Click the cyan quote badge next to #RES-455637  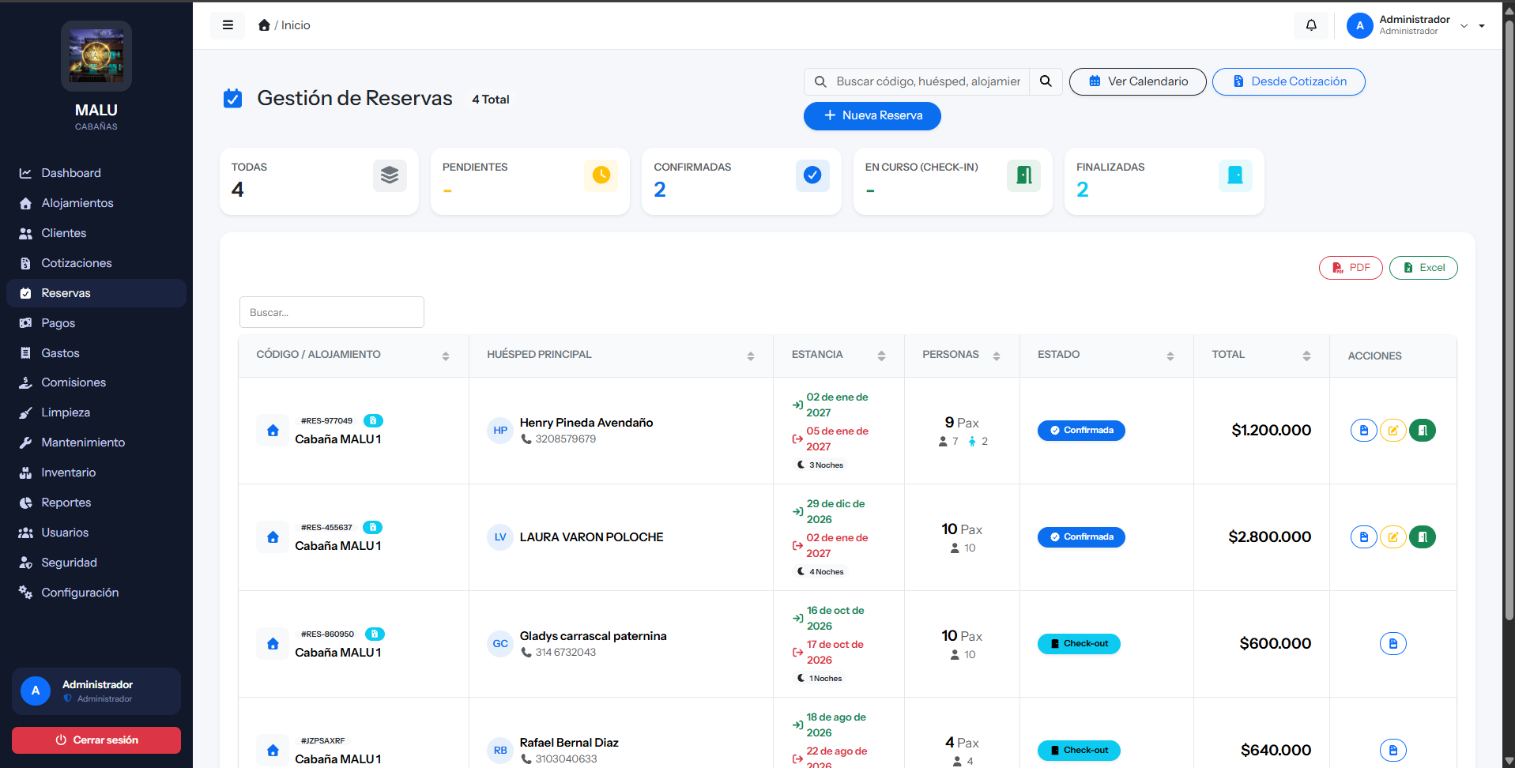coord(373,527)
